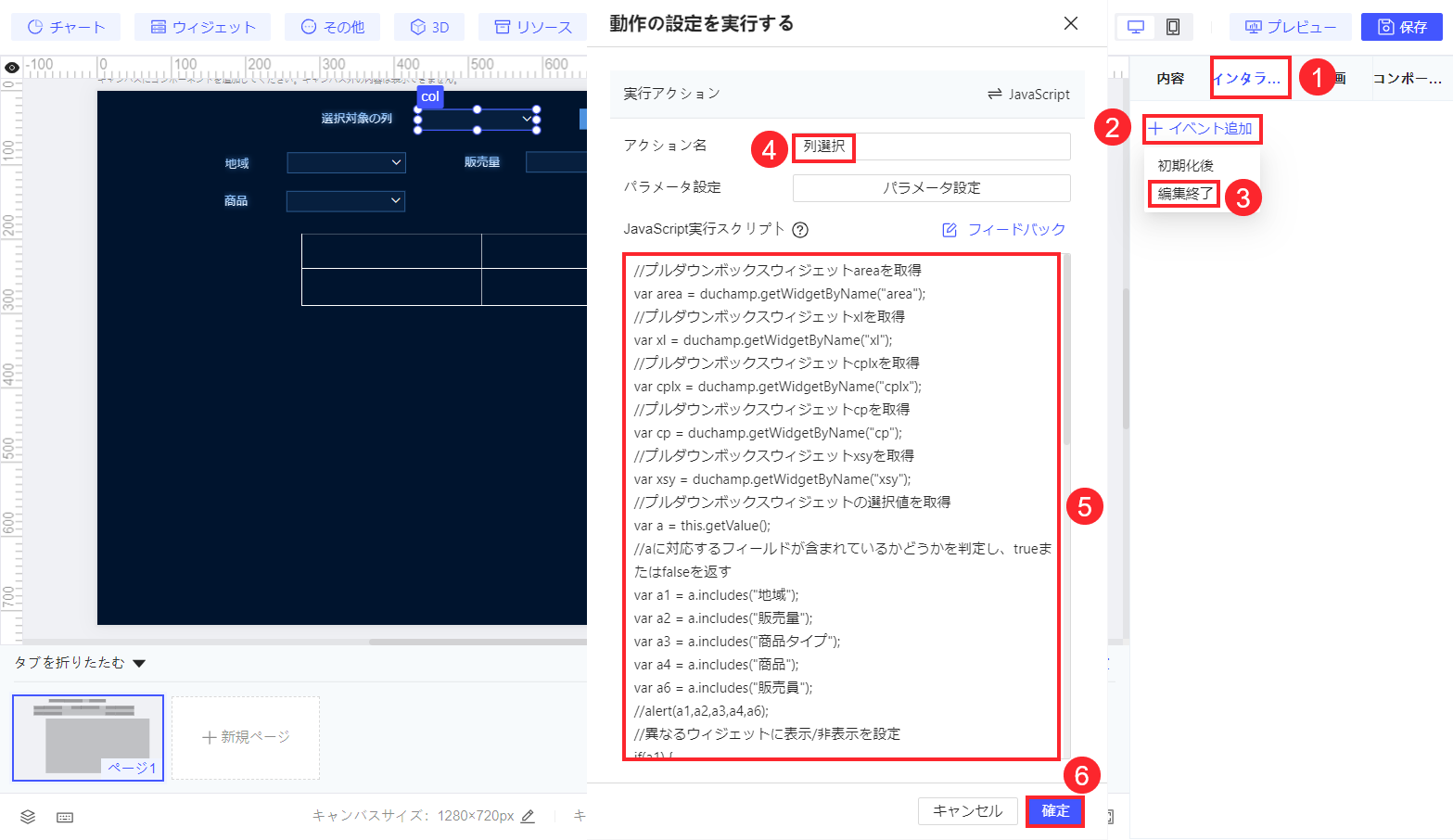Viewport: 1453px width, 840px height.
Task: Select the col widget label tag
Action: [x=430, y=97]
